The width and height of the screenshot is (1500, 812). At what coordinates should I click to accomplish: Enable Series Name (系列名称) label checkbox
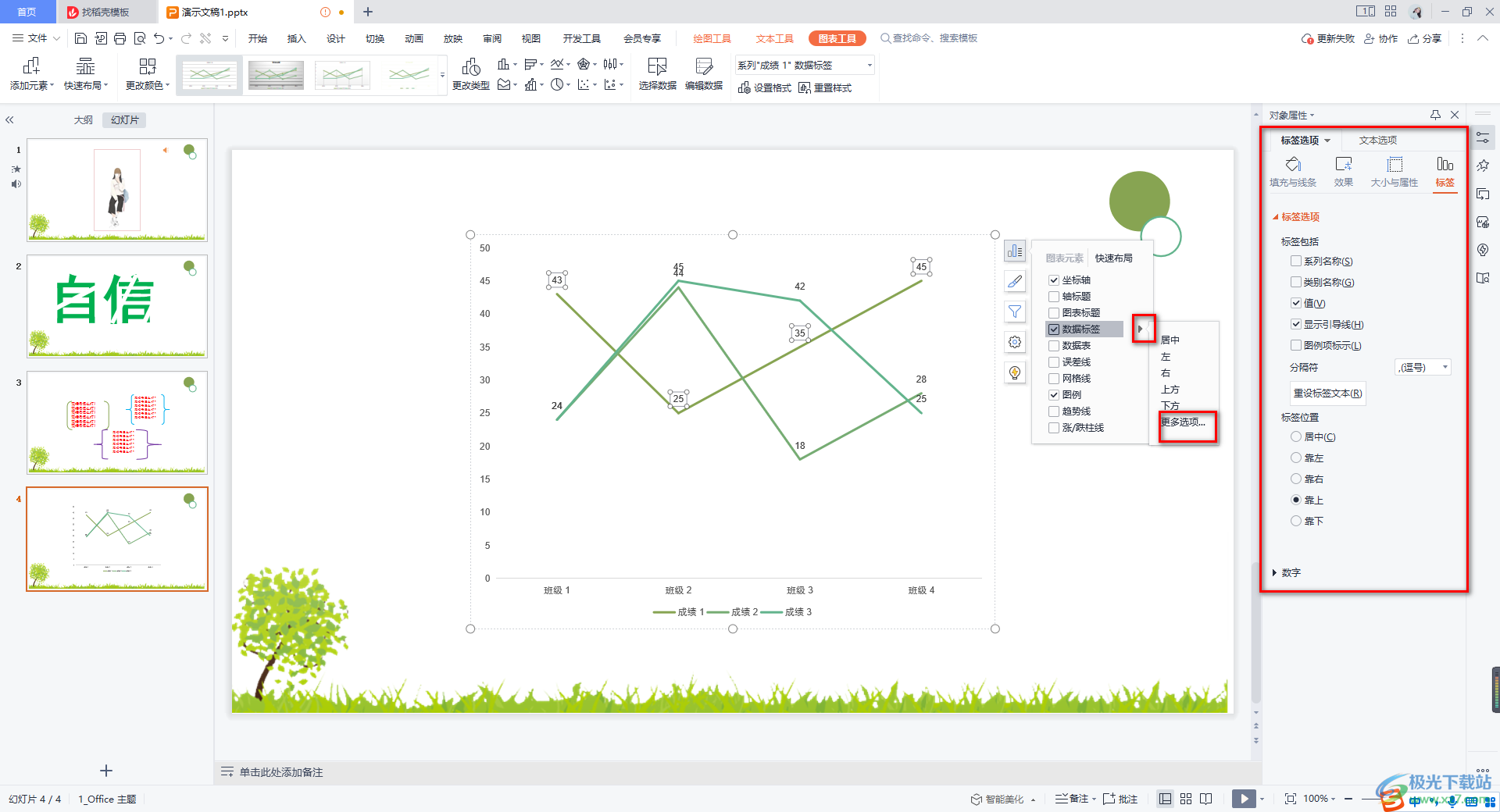coord(1296,262)
